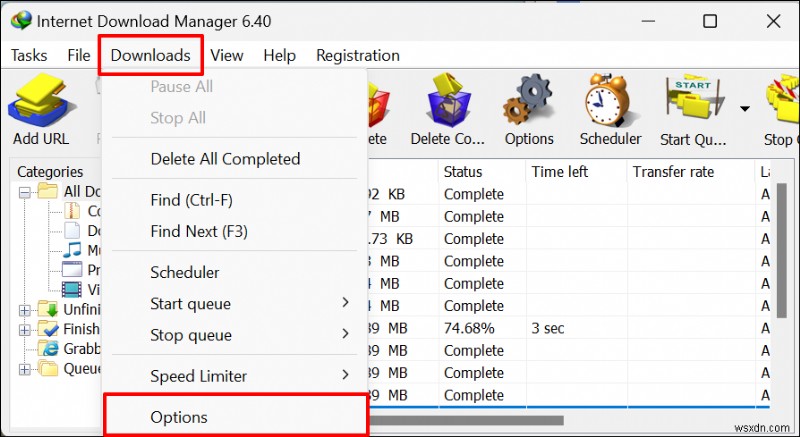Click the Downloads menu
This screenshot has height=437, width=800.
[151, 55]
